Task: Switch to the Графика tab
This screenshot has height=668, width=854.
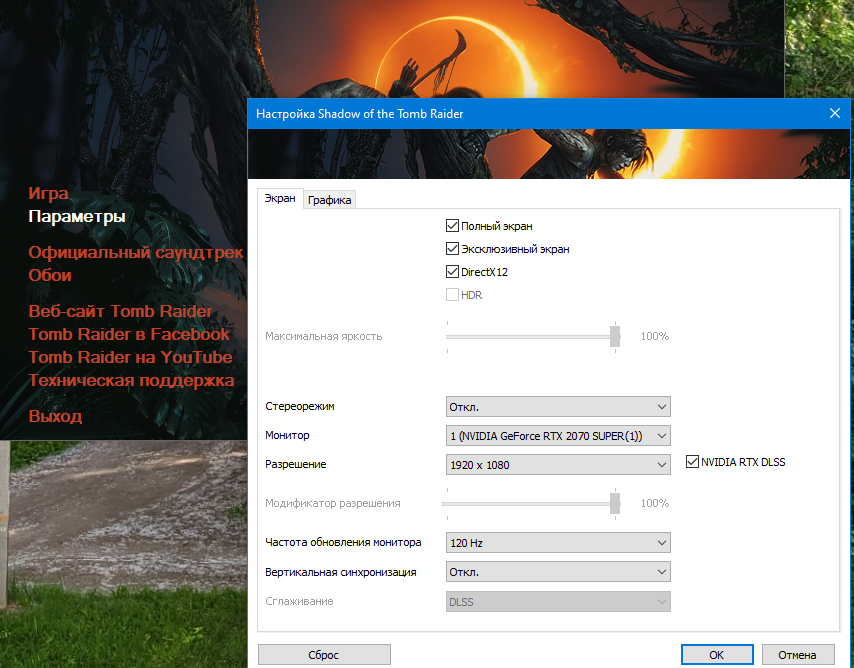Action: click(x=330, y=200)
